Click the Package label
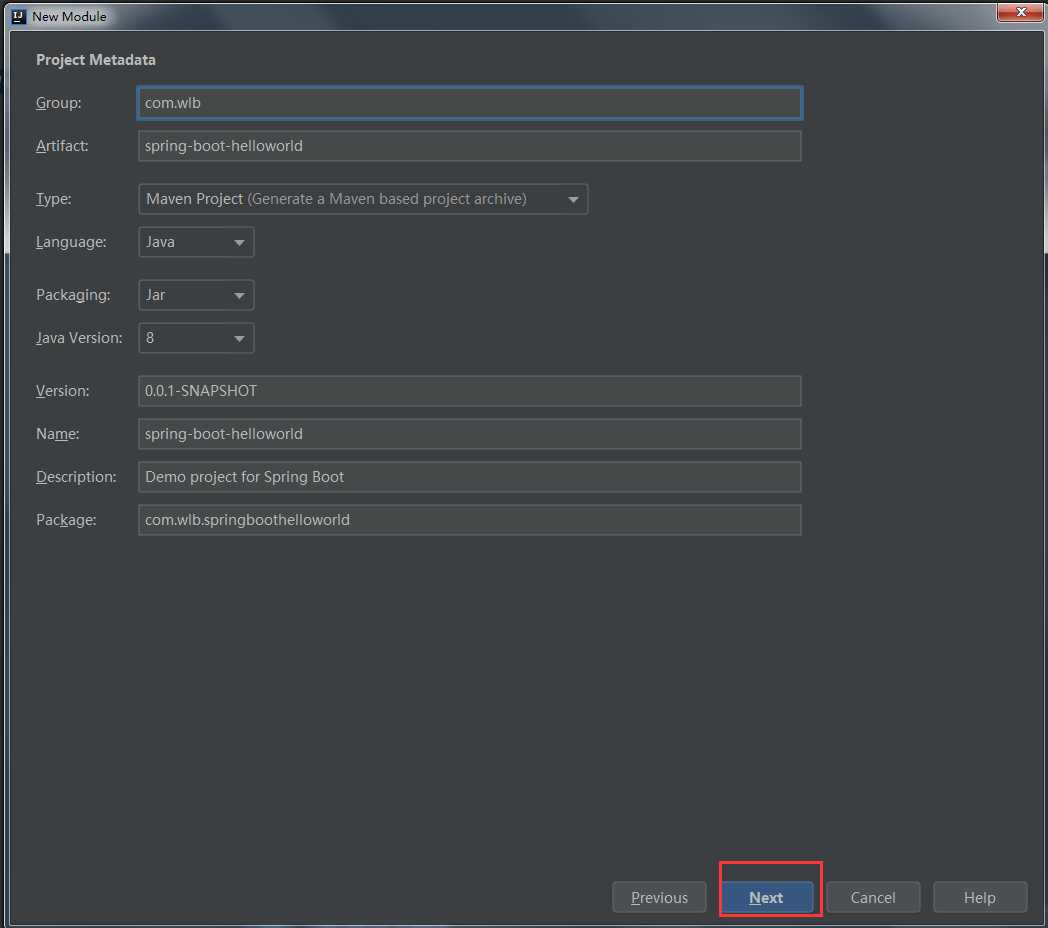Image resolution: width=1048 pixels, height=928 pixels. coord(66,520)
